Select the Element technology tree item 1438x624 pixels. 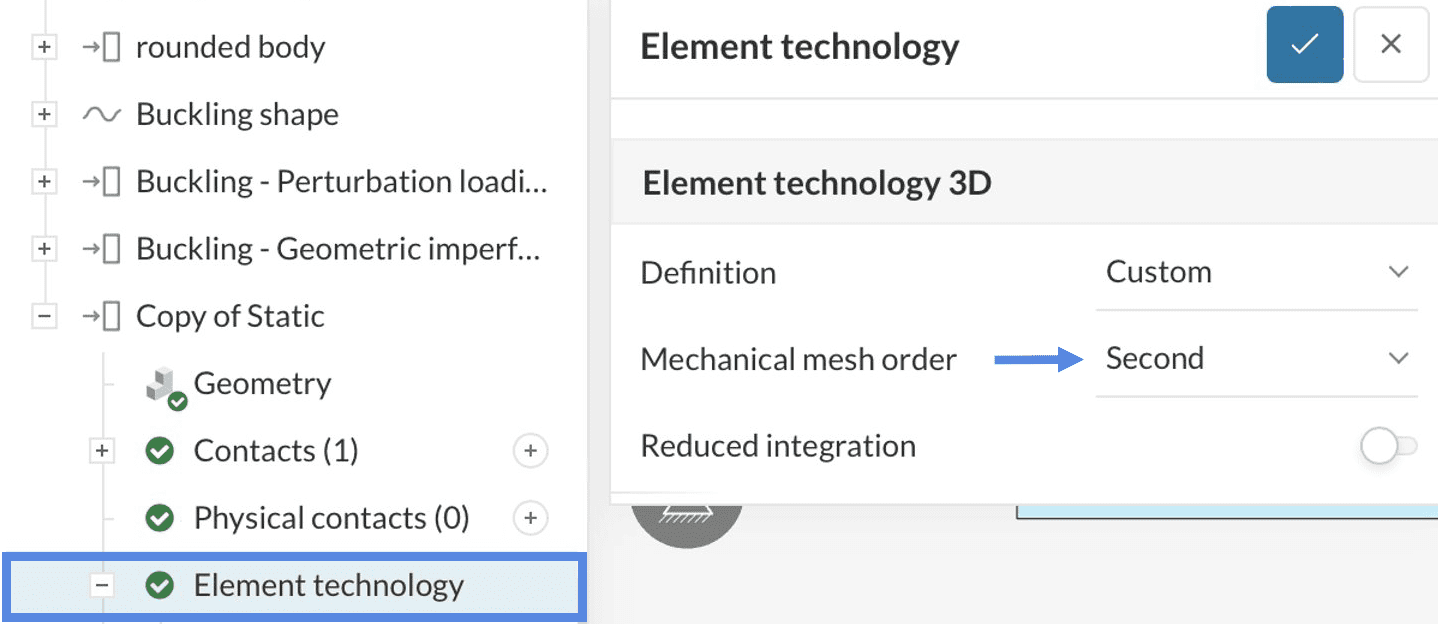[x=328, y=585]
